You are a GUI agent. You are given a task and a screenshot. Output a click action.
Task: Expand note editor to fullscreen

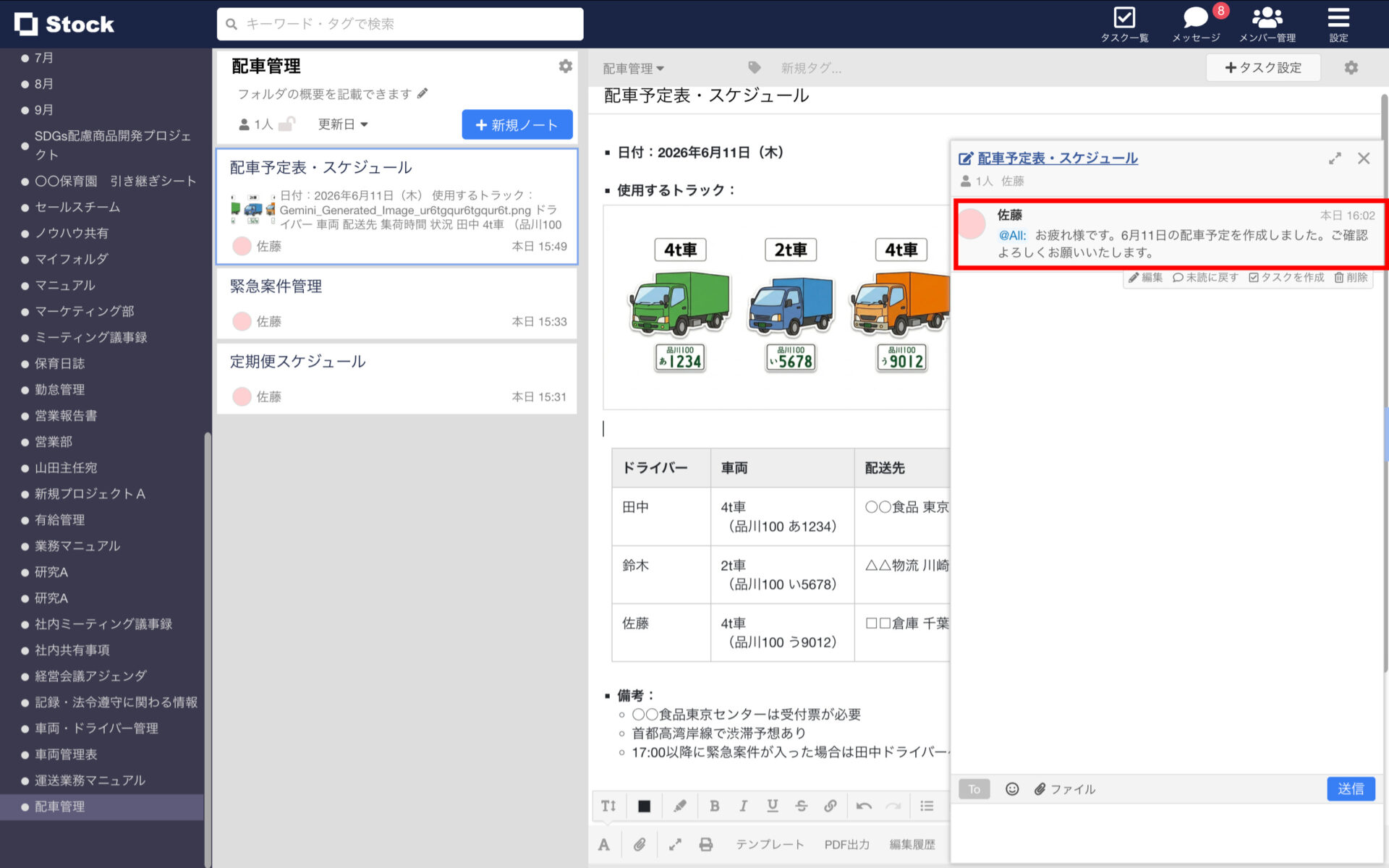click(x=675, y=844)
